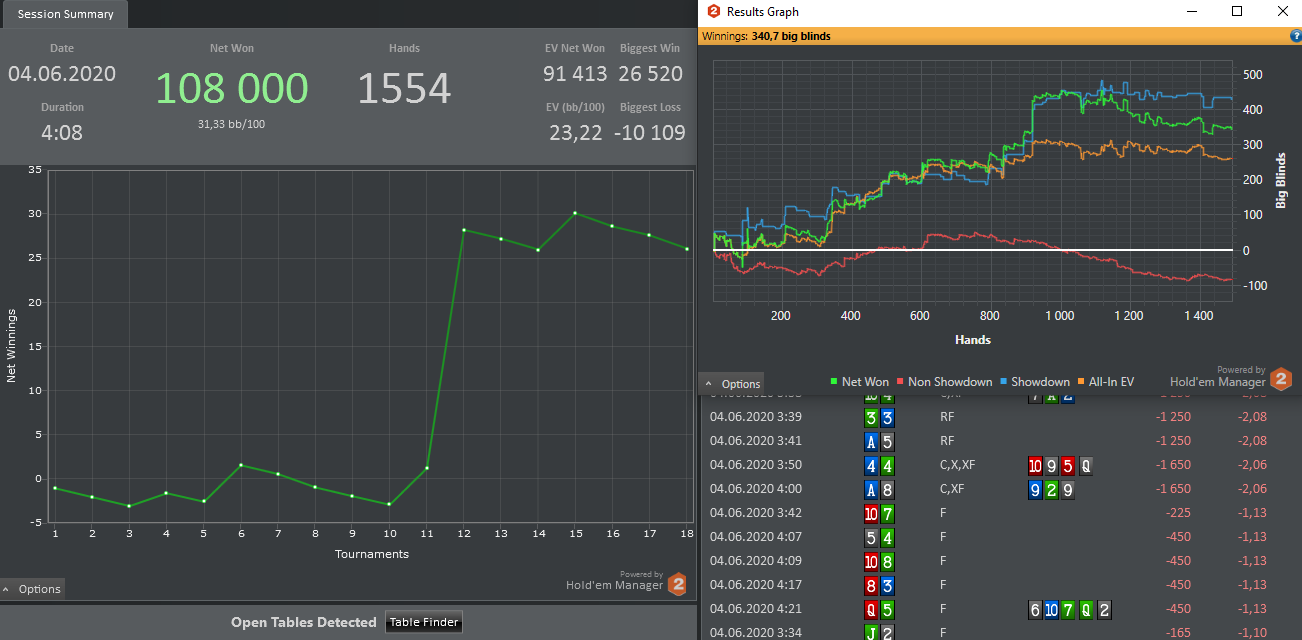Select the red 10 card in the 3:42 row
The height and width of the screenshot is (640, 1302).
coord(871,513)
